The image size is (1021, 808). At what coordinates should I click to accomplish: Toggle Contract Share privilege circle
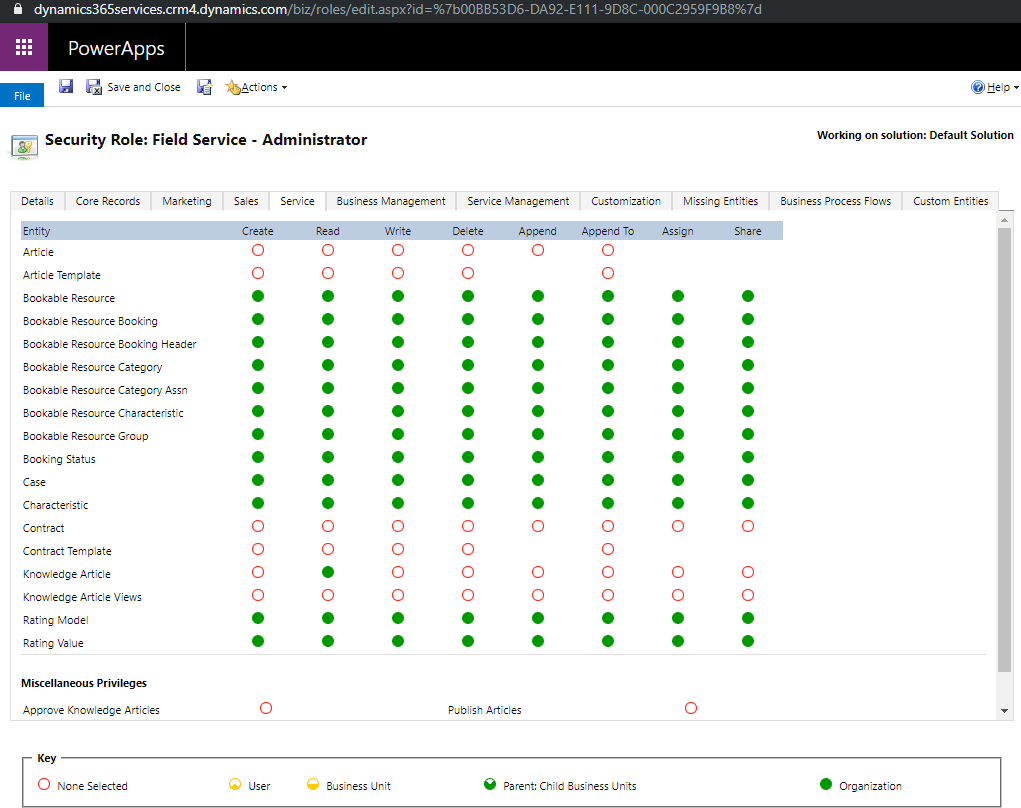tap(748, 526)
